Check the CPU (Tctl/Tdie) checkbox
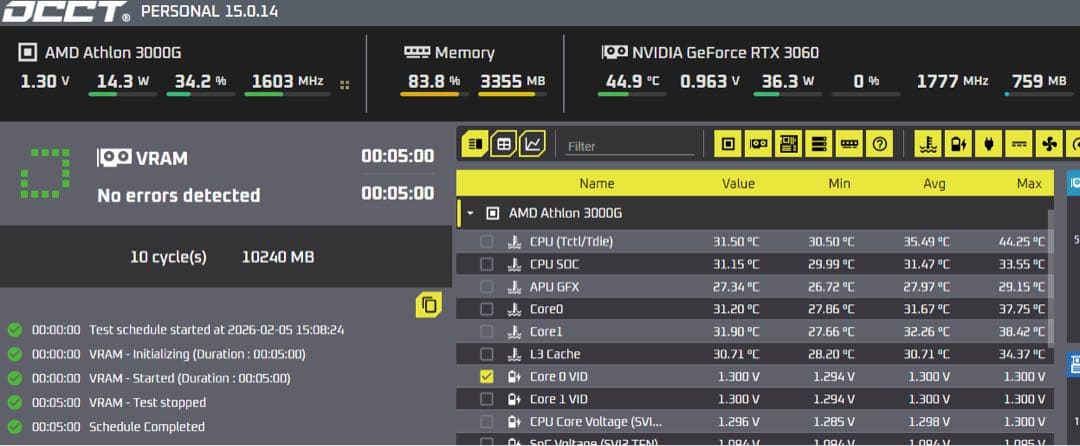The width and height of the screenshot is (1080, 446). 486,242
